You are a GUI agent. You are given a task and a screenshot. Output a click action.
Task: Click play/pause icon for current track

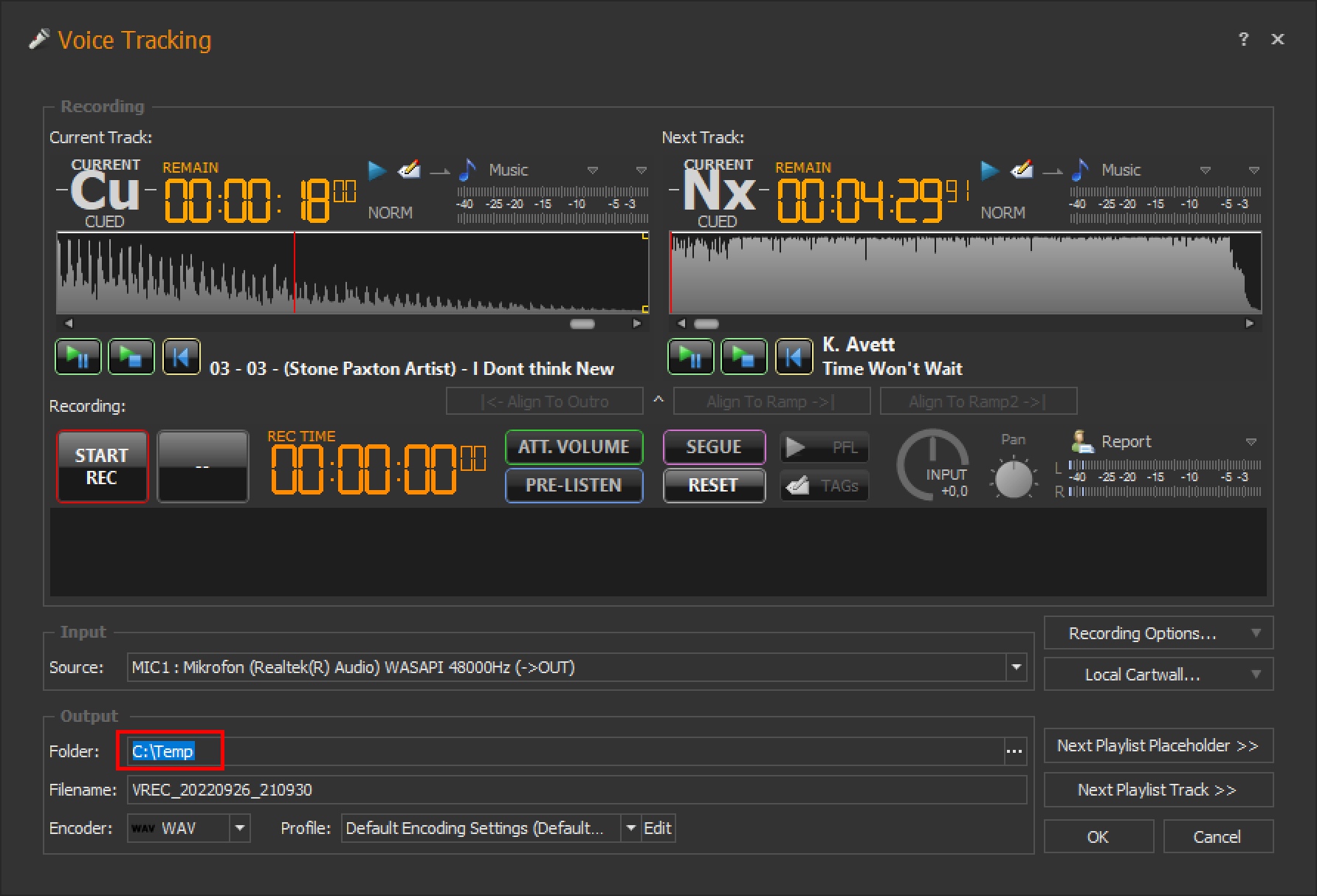[x=78, y=357]
